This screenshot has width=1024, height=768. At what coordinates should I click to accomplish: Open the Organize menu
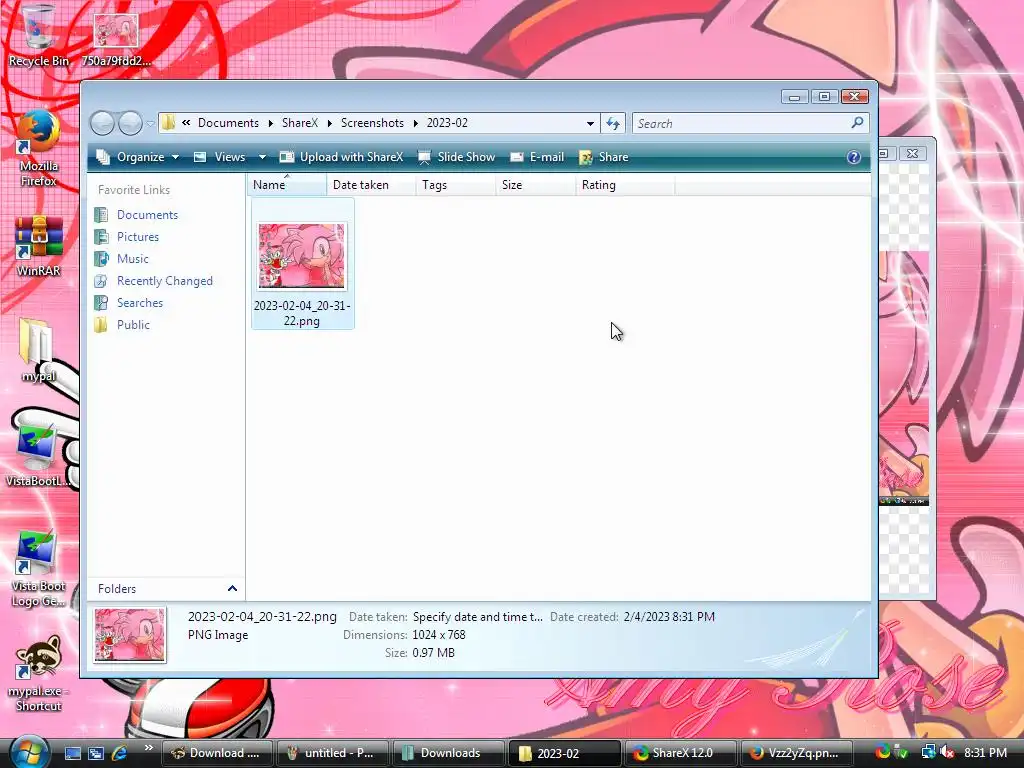click(137, 157)
